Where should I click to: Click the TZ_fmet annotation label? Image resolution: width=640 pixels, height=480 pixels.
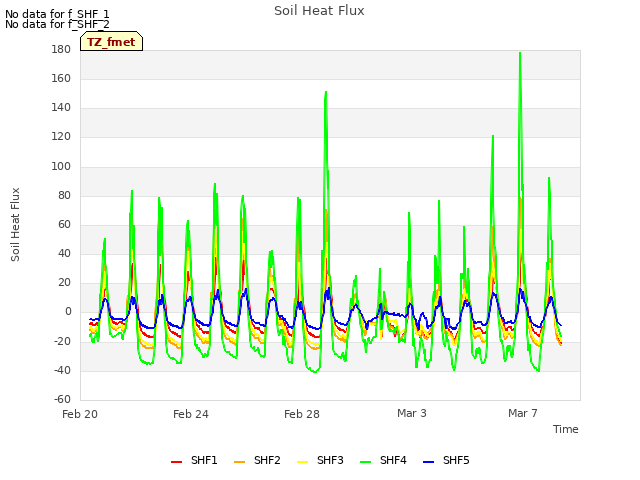[111, 41]
